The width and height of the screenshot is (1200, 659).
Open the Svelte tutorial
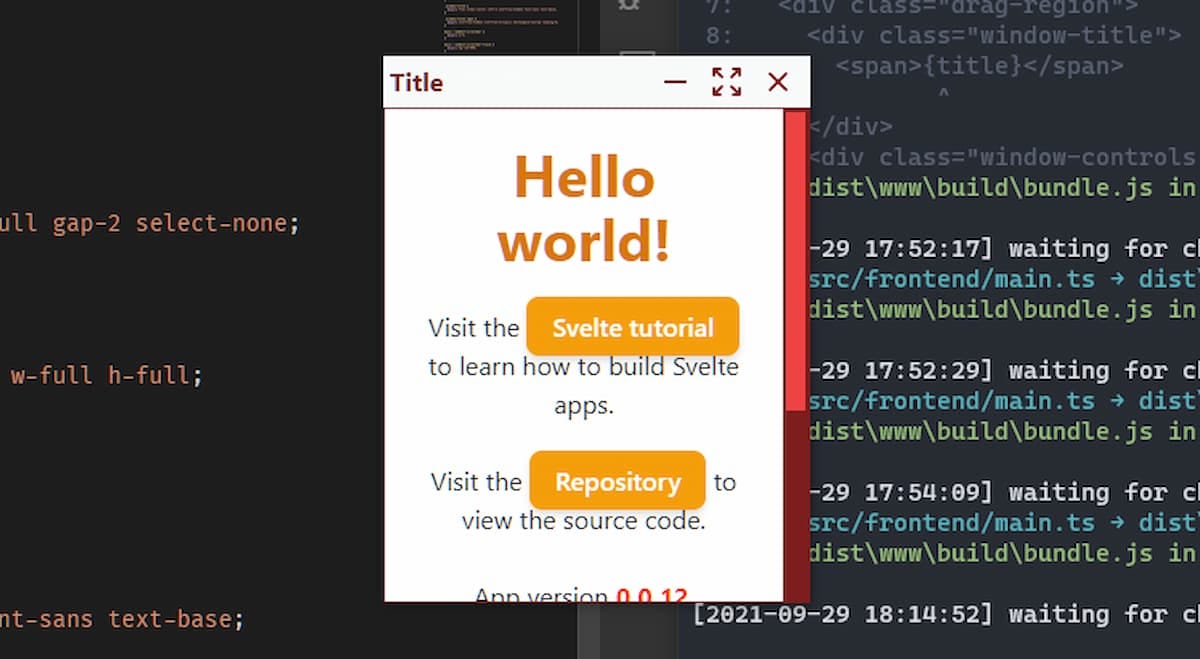coord(631,327)
